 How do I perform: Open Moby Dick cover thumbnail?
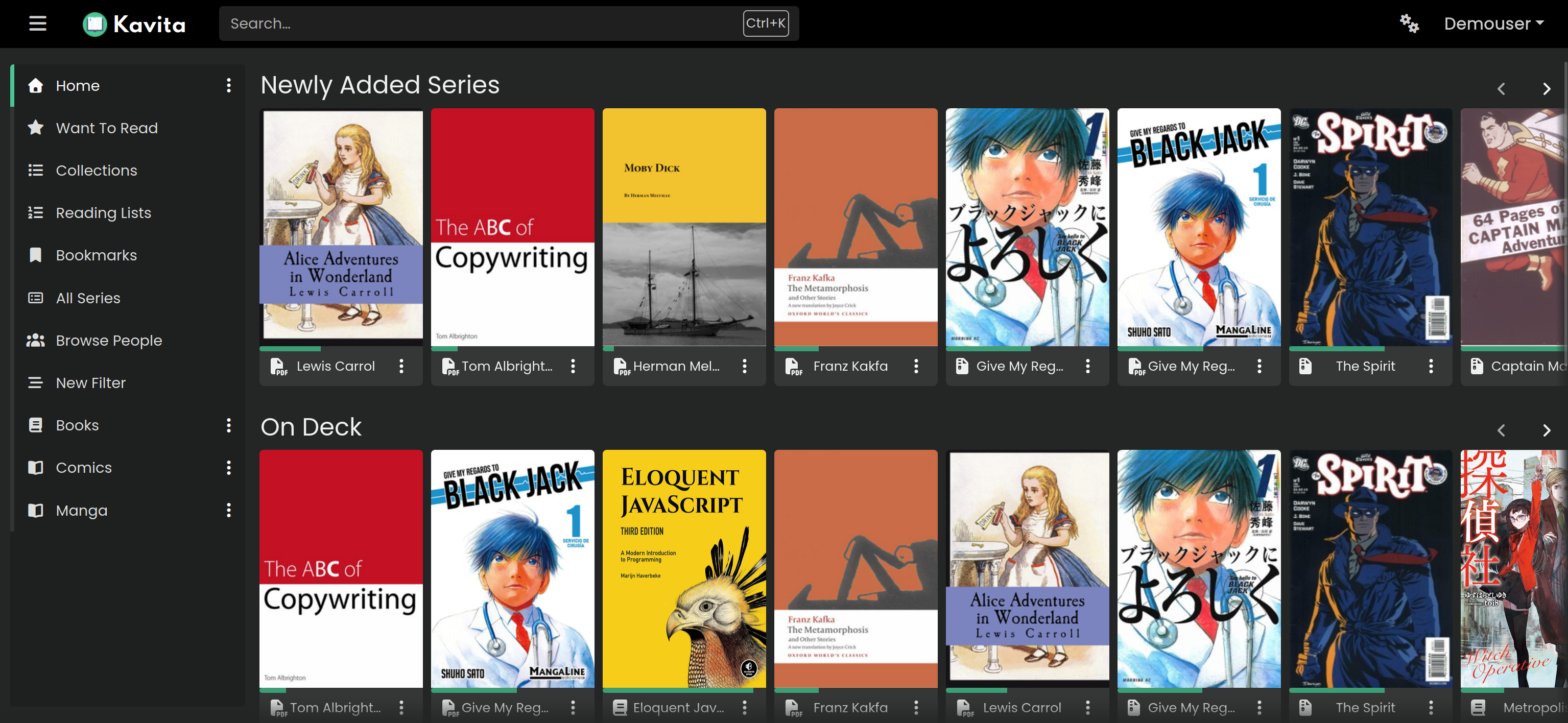[x=683, y=227]
